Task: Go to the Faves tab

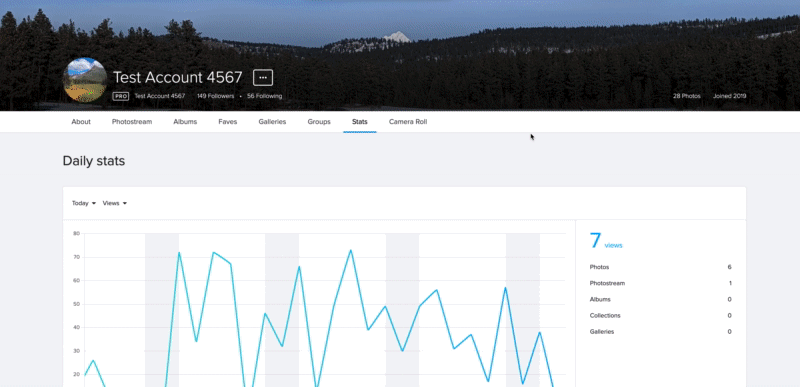Action: 228,122
